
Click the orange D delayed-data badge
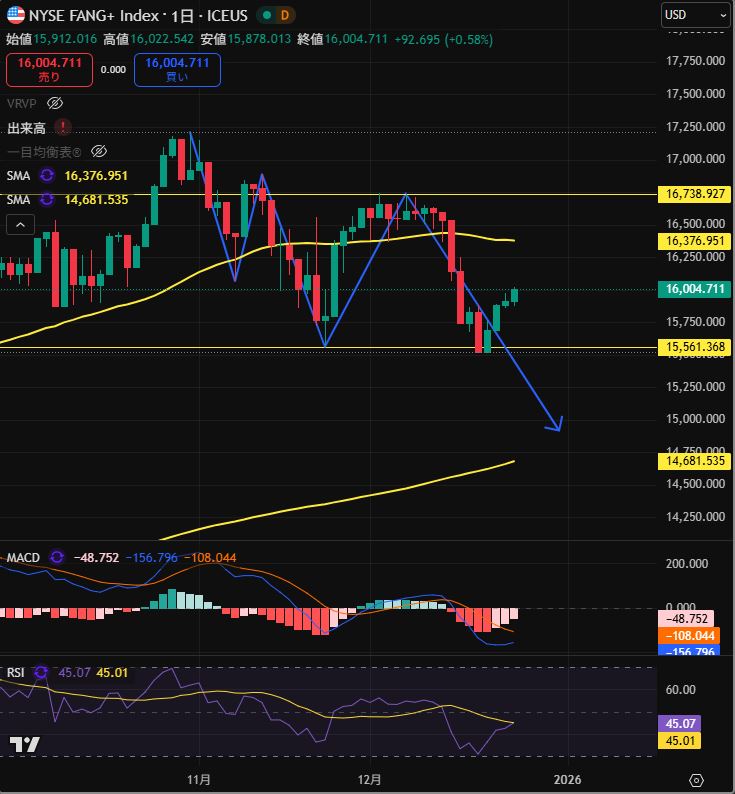(x=285, y=16)
